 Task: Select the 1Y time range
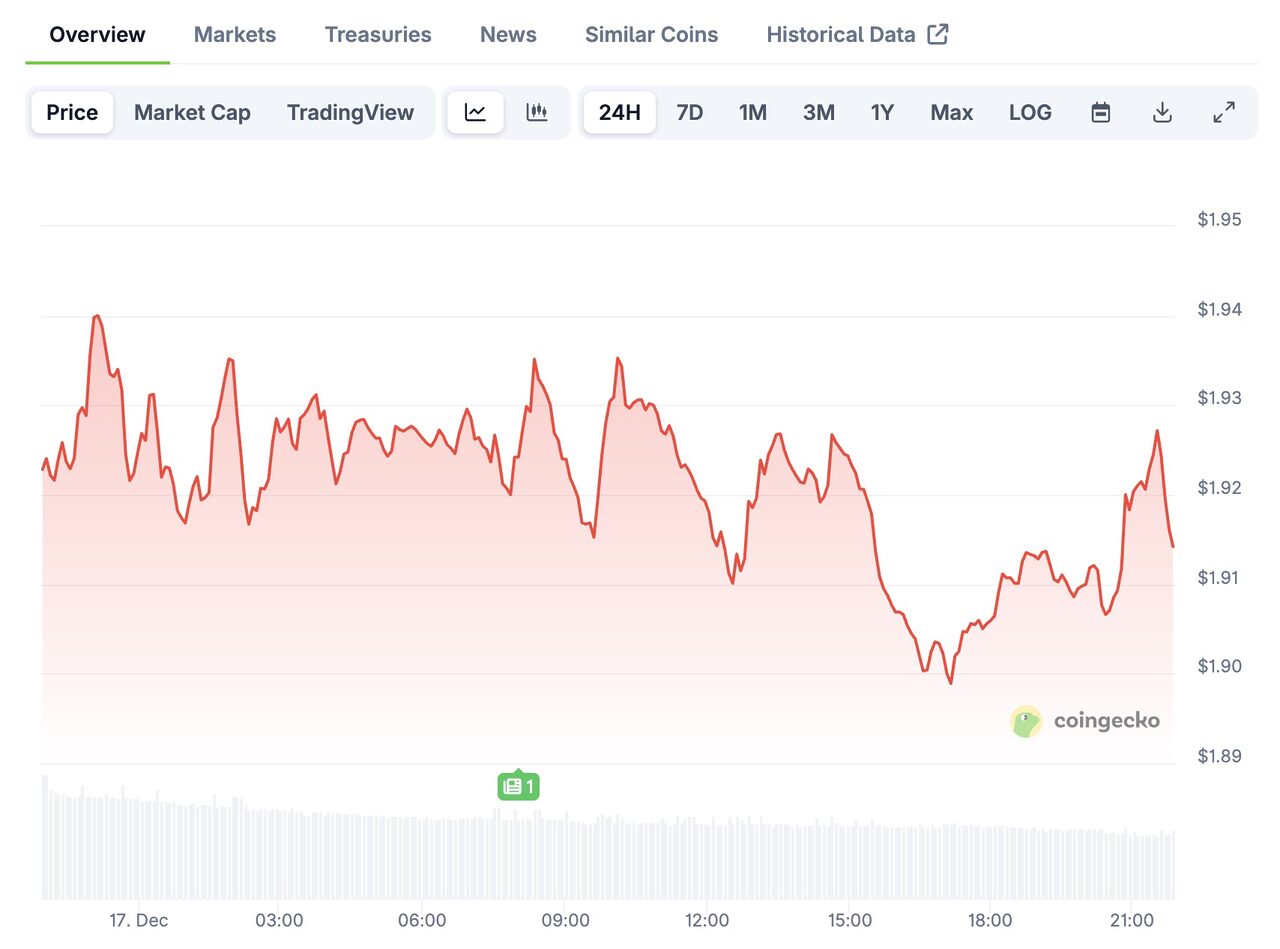(x=882, y=112)
